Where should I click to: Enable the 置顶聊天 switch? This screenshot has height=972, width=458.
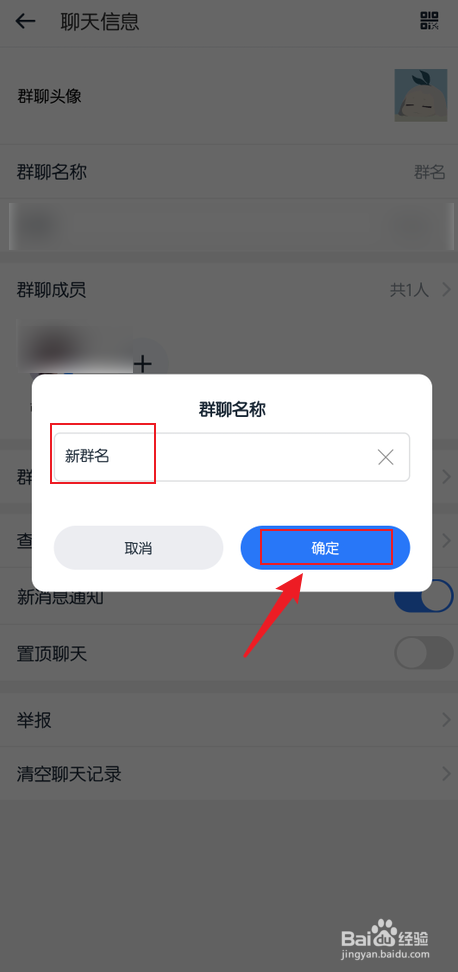pyautogui.click(x=424, y=653)
